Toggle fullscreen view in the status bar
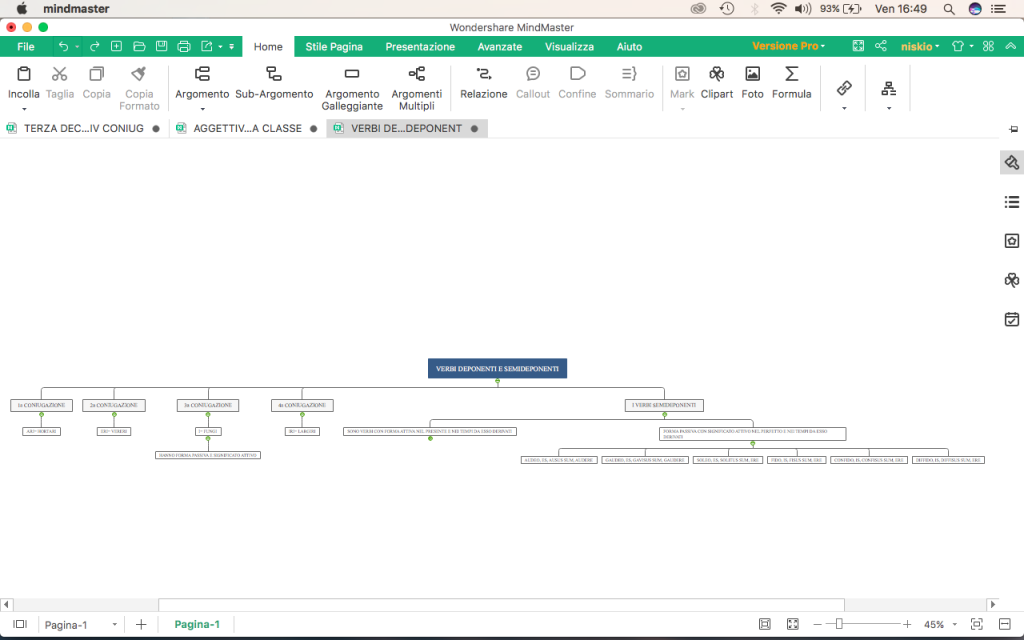The image size is (1024, 640). [792, 624]
